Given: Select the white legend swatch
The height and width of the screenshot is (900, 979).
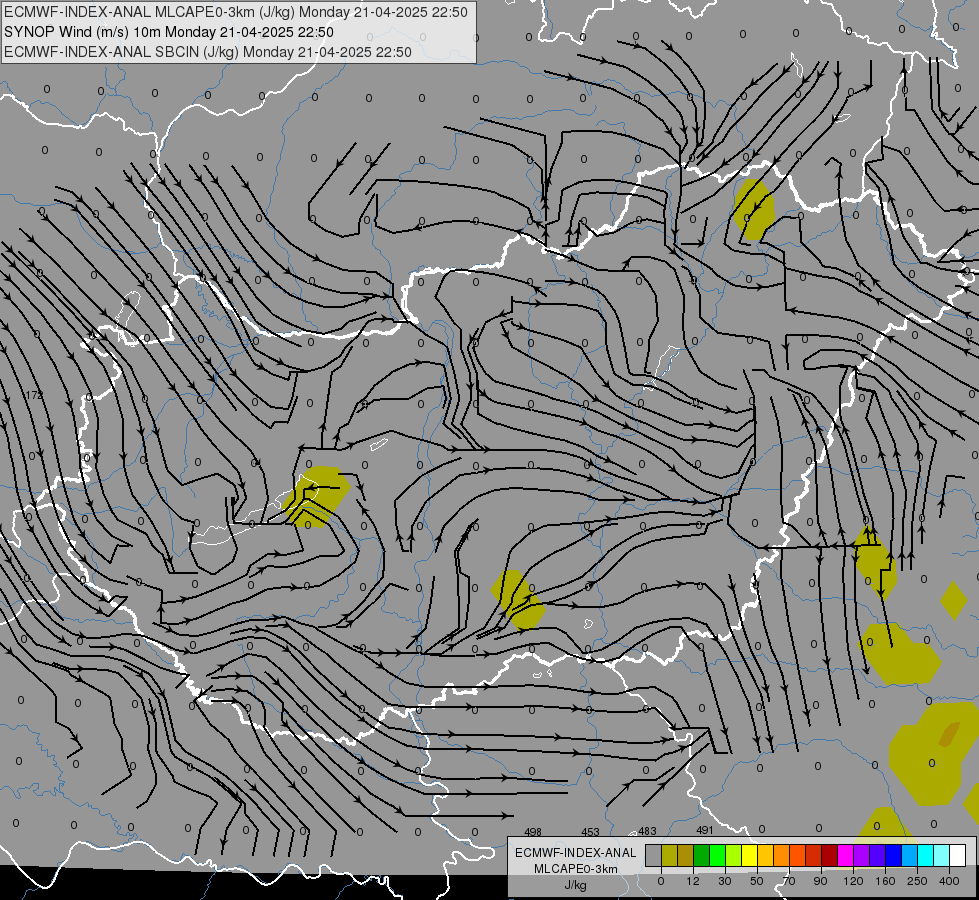Looking at the screenshot, I should pos(958,855).
